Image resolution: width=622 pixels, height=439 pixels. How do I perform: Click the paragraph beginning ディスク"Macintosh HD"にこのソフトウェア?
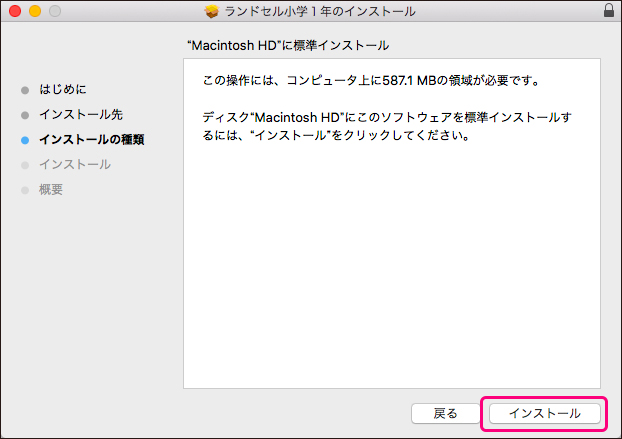coord(387,126)
